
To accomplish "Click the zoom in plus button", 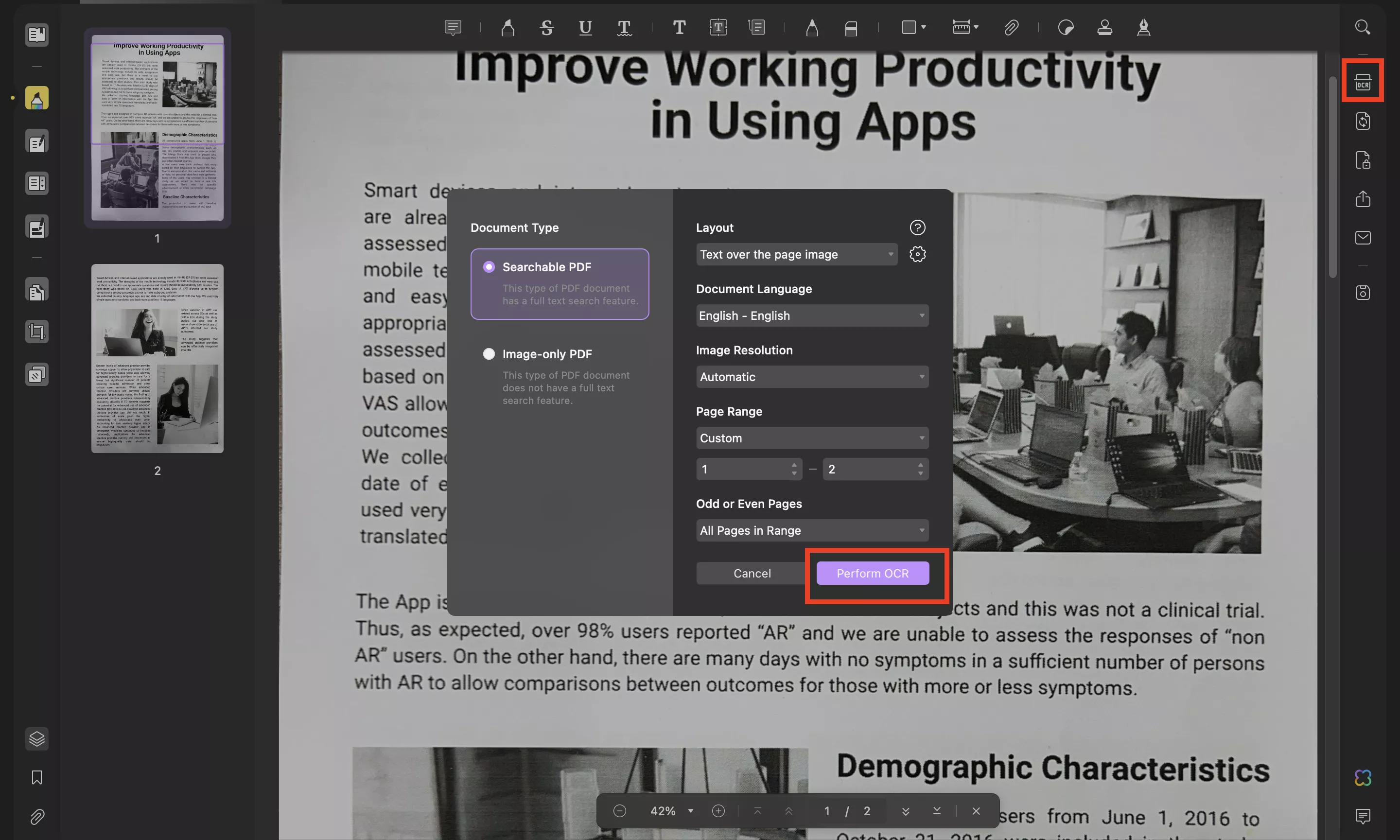I will pos(718,811).
